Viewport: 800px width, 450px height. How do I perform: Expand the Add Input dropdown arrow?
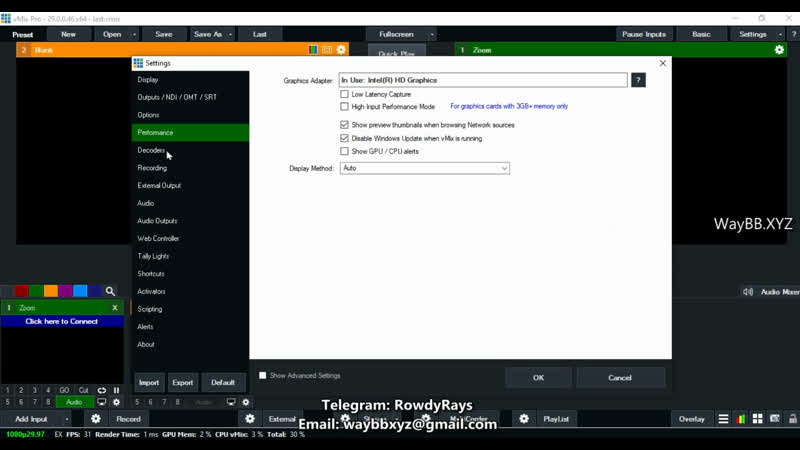pos(65,419)
